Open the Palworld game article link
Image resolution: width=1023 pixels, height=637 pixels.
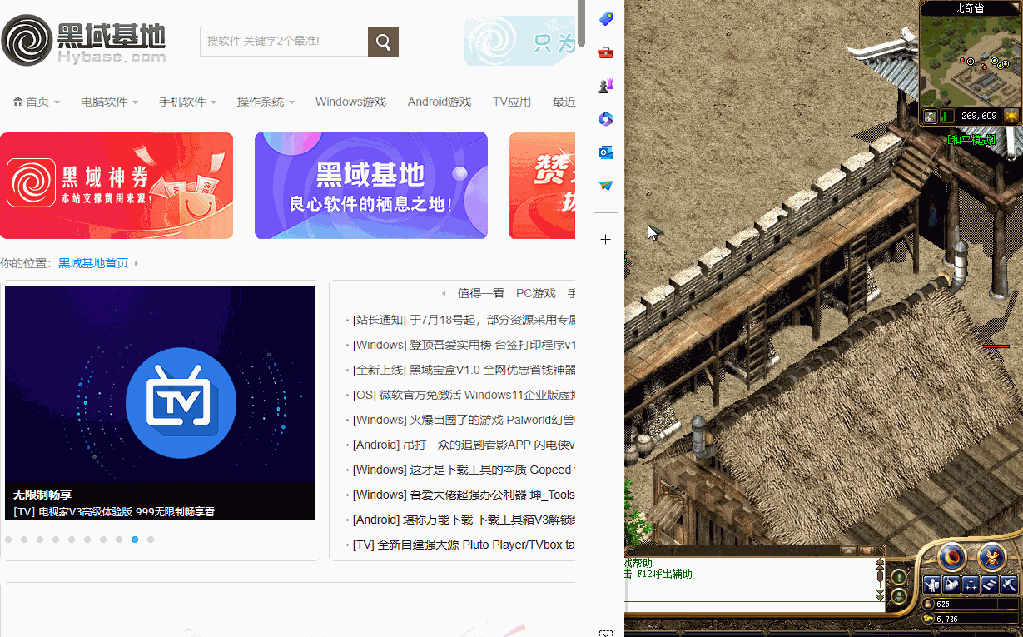(463, 420)
